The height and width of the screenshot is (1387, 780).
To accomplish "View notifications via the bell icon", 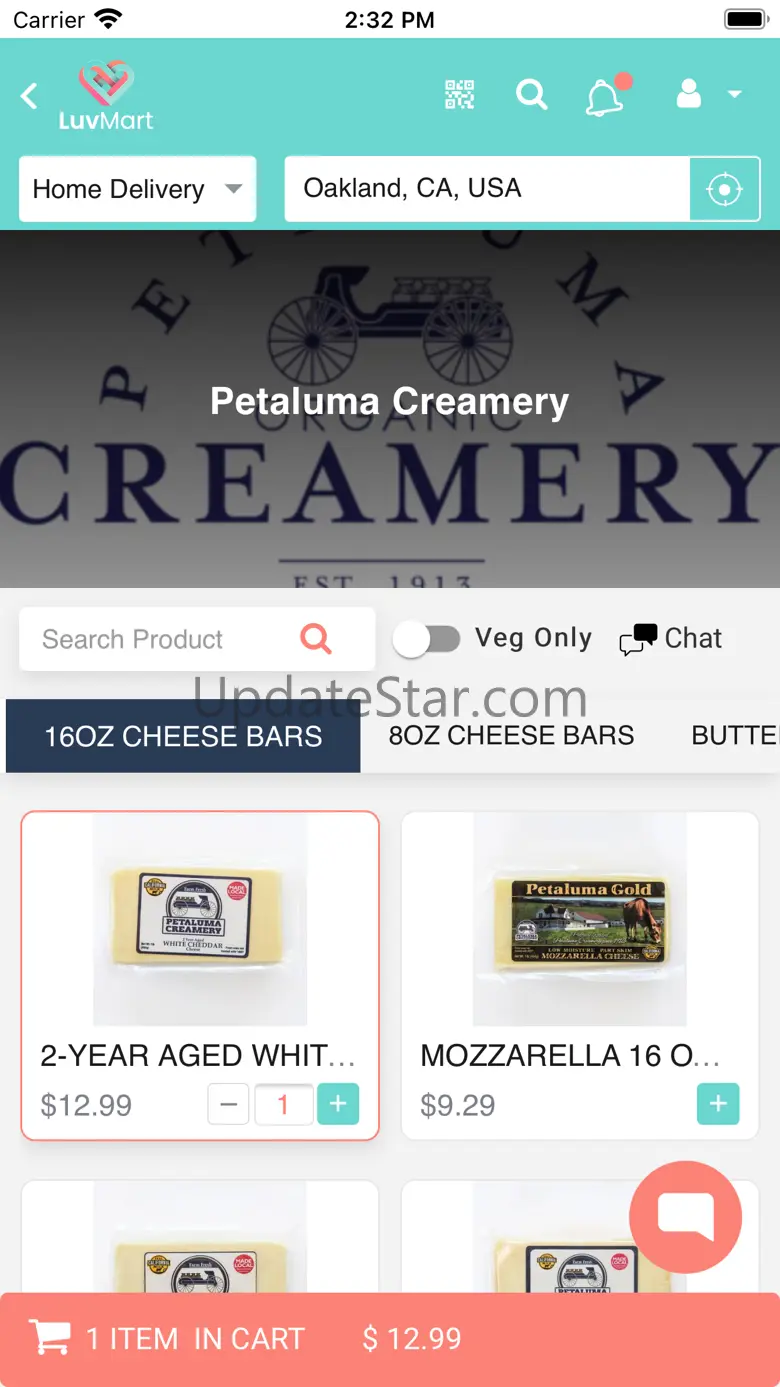I will [606, 96].
